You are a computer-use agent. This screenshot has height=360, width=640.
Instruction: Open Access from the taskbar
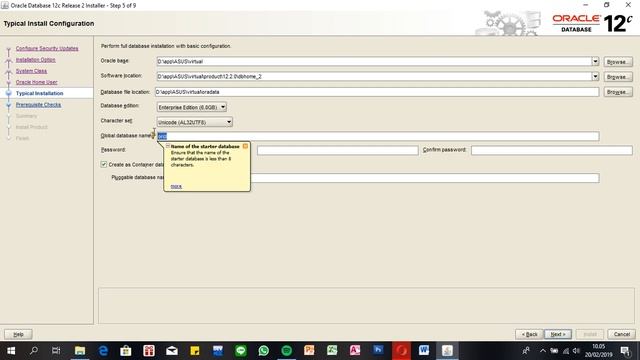tap(355, 351)
